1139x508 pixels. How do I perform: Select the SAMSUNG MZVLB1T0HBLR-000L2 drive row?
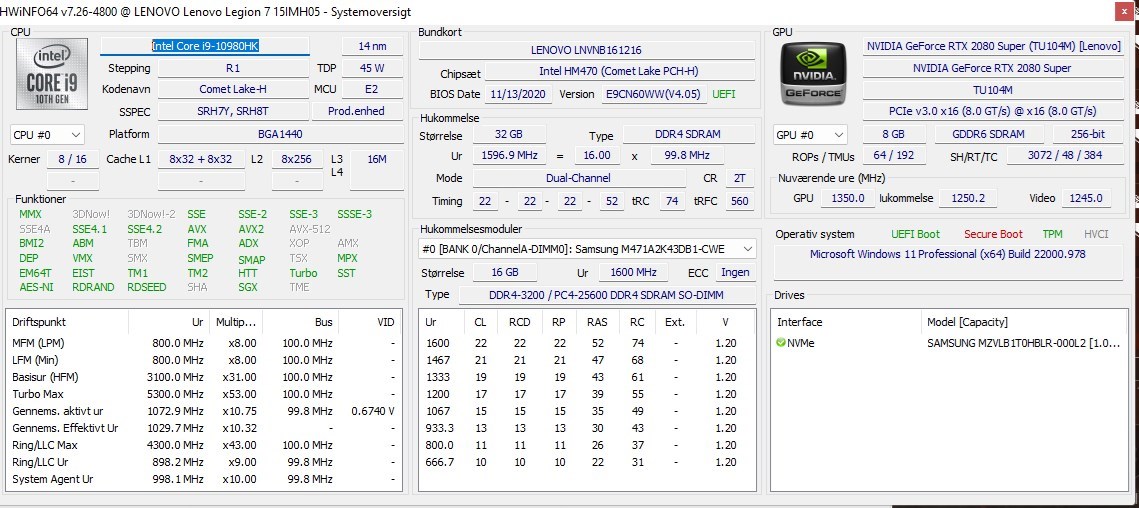(949, 343)
